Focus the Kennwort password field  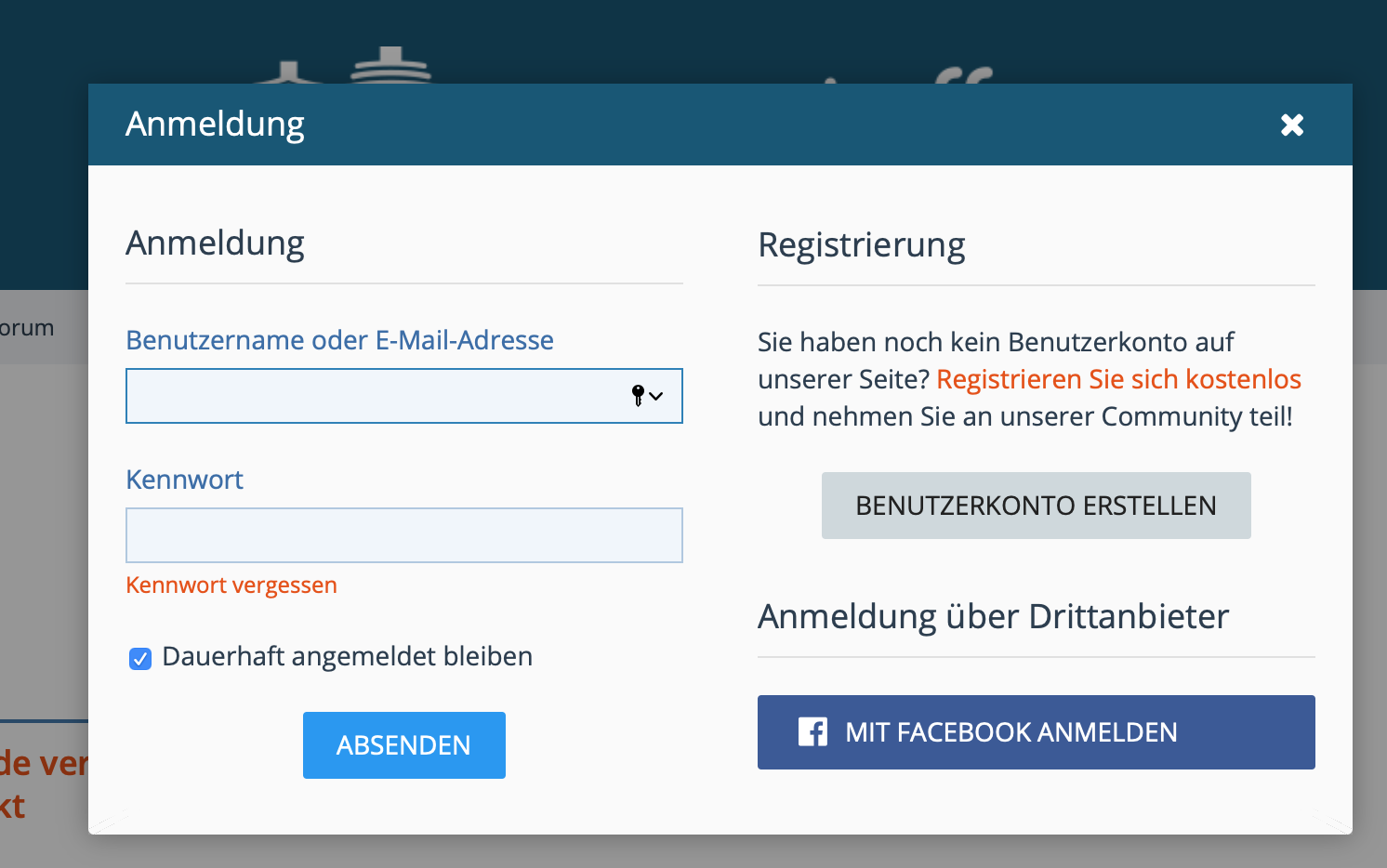click(403, 535)
